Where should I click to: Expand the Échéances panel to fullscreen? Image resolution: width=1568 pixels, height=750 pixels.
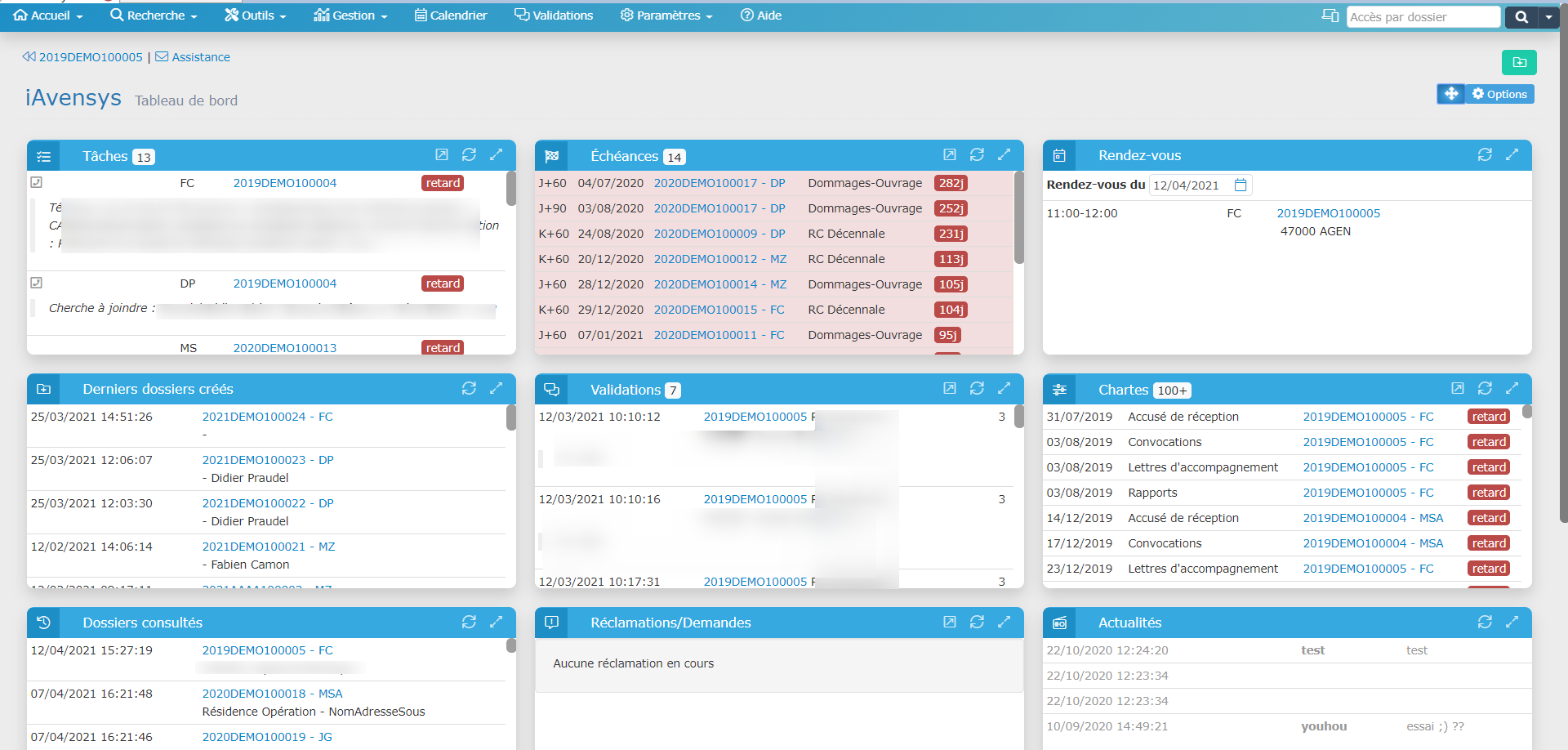tap(1004, 154)
